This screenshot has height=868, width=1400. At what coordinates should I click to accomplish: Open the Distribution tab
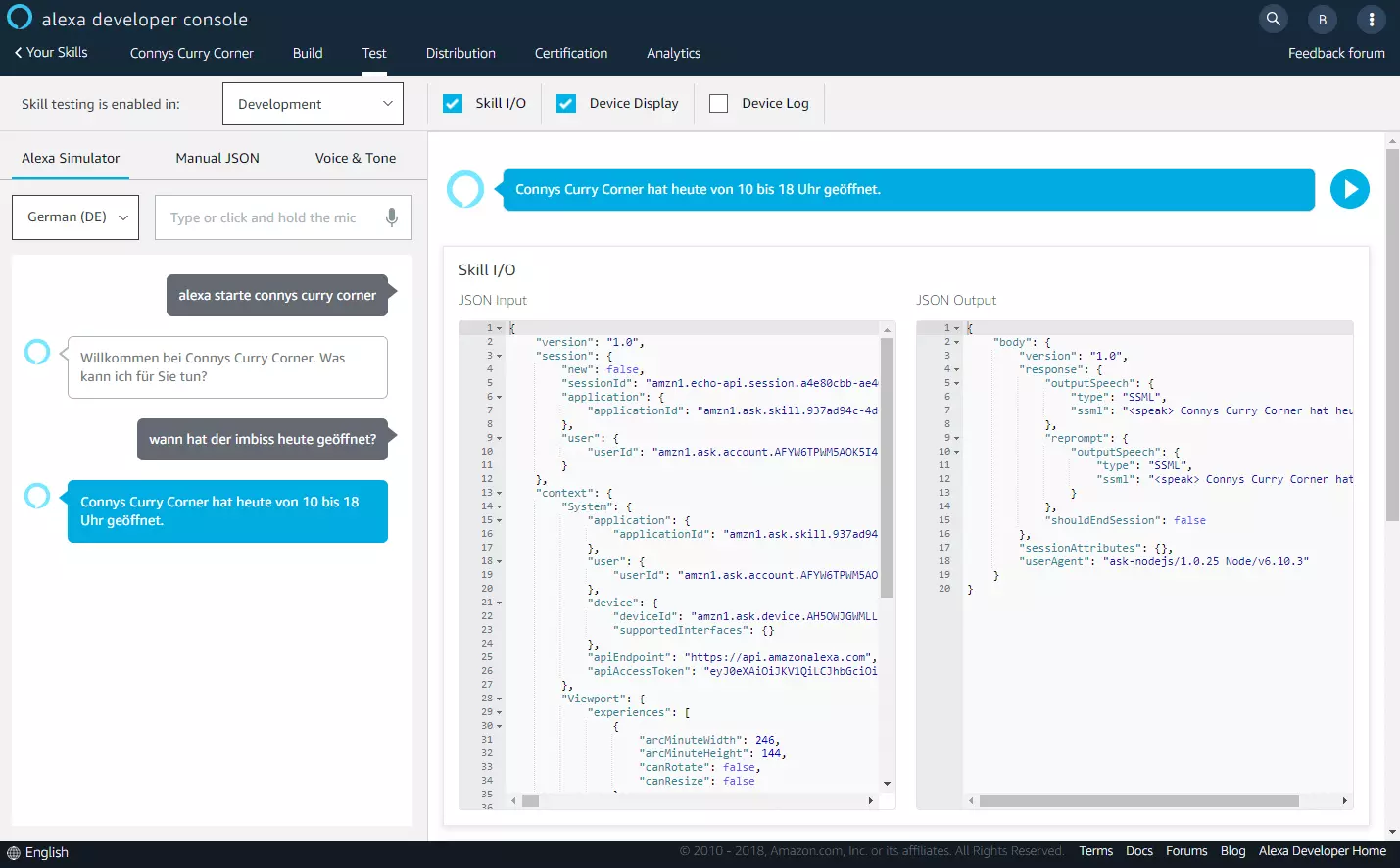[x=460, y=53]
